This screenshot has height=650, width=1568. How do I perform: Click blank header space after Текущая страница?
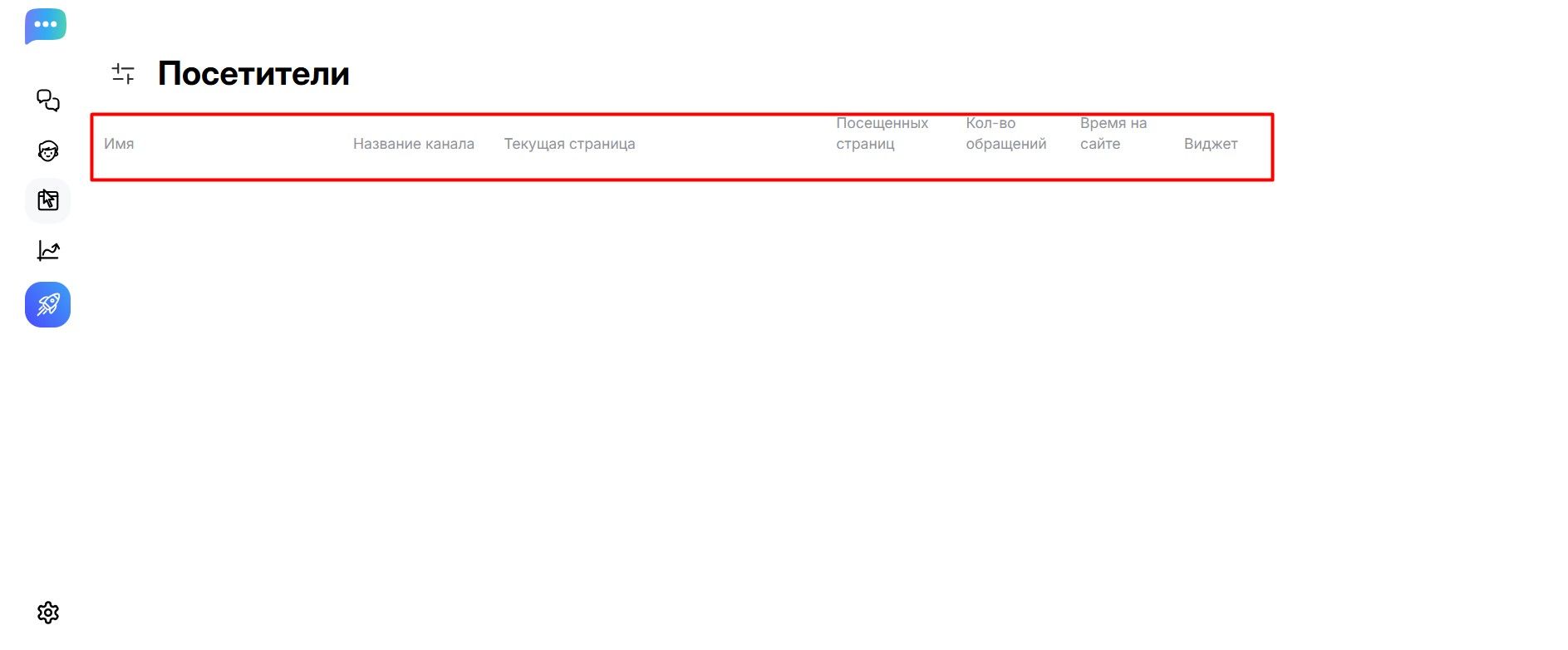pyautogui.click(x=731, y=144)
